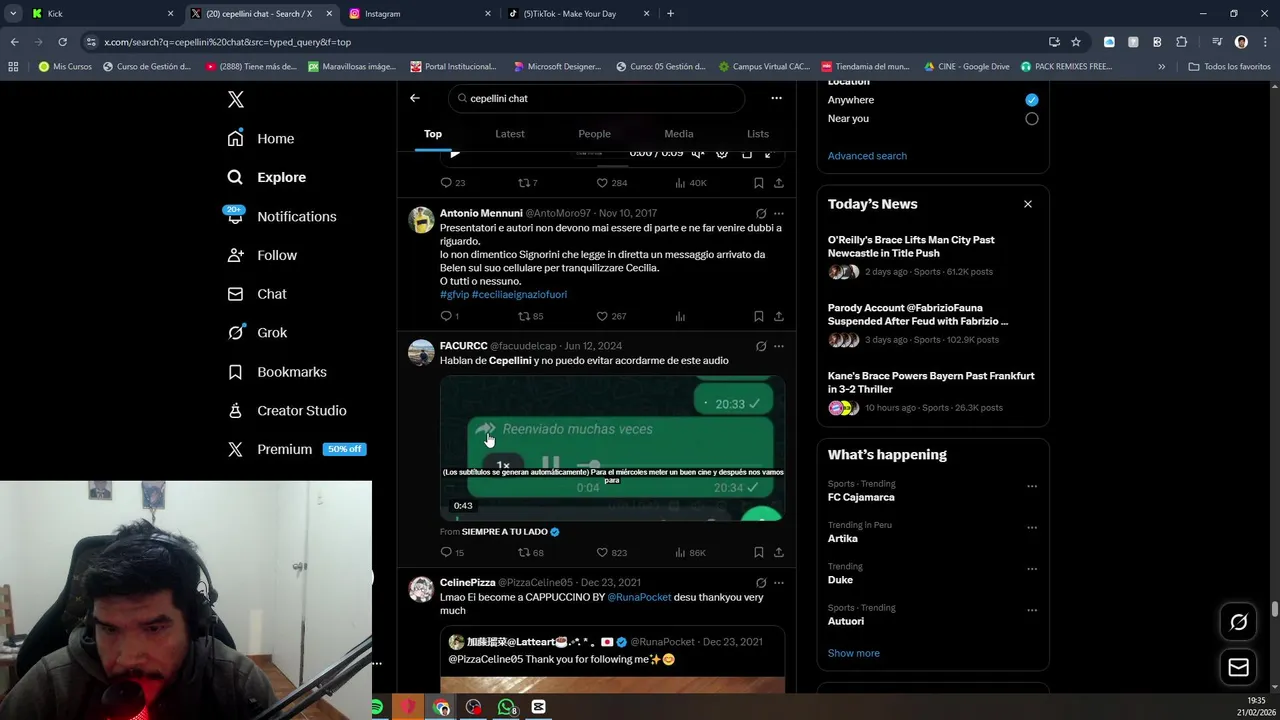Switch to Kick browser tab
Viewport: 1280px width, 720px height.
(x=100, y=14)
